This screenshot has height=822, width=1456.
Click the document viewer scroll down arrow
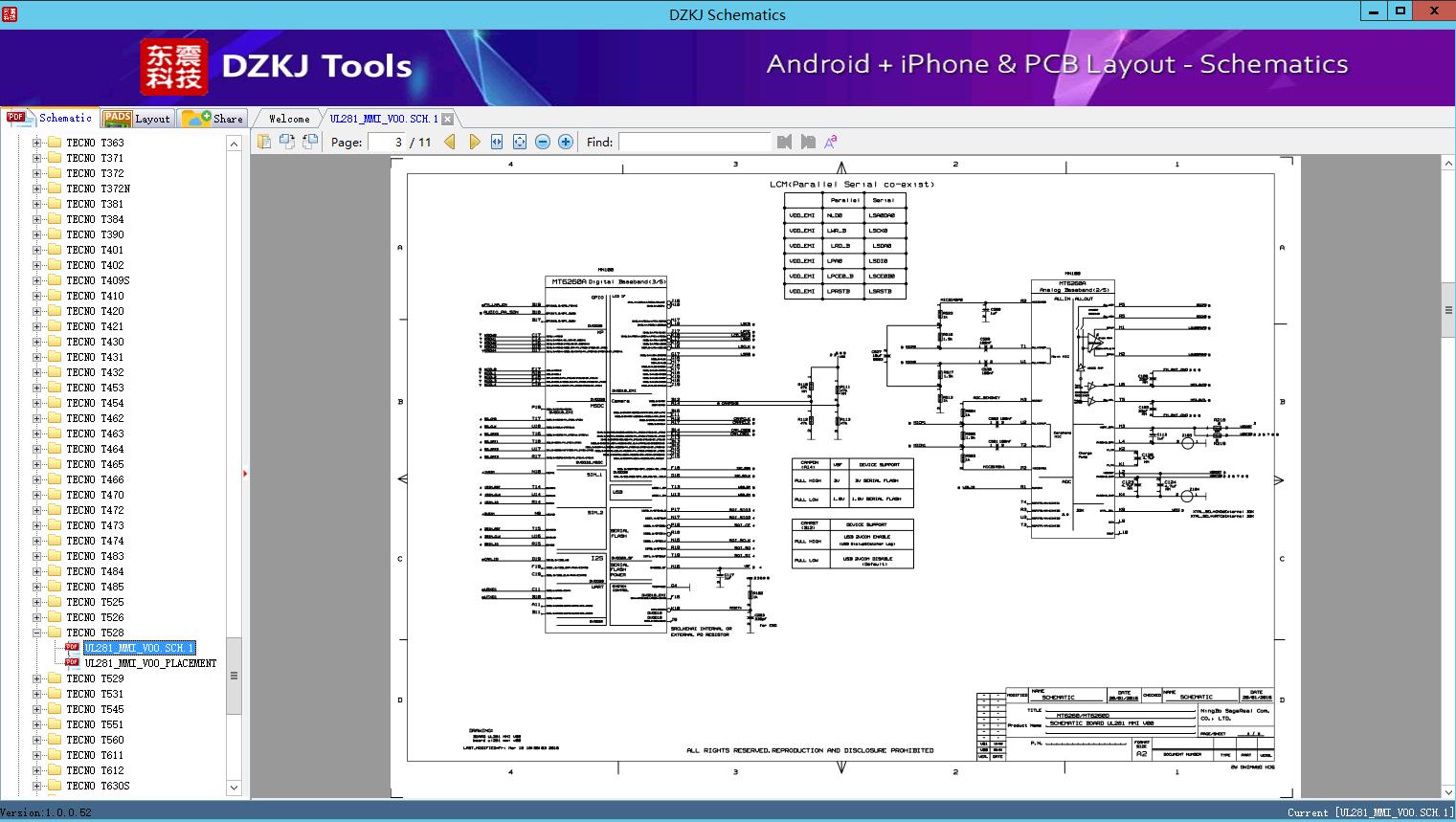[1448, 791]
